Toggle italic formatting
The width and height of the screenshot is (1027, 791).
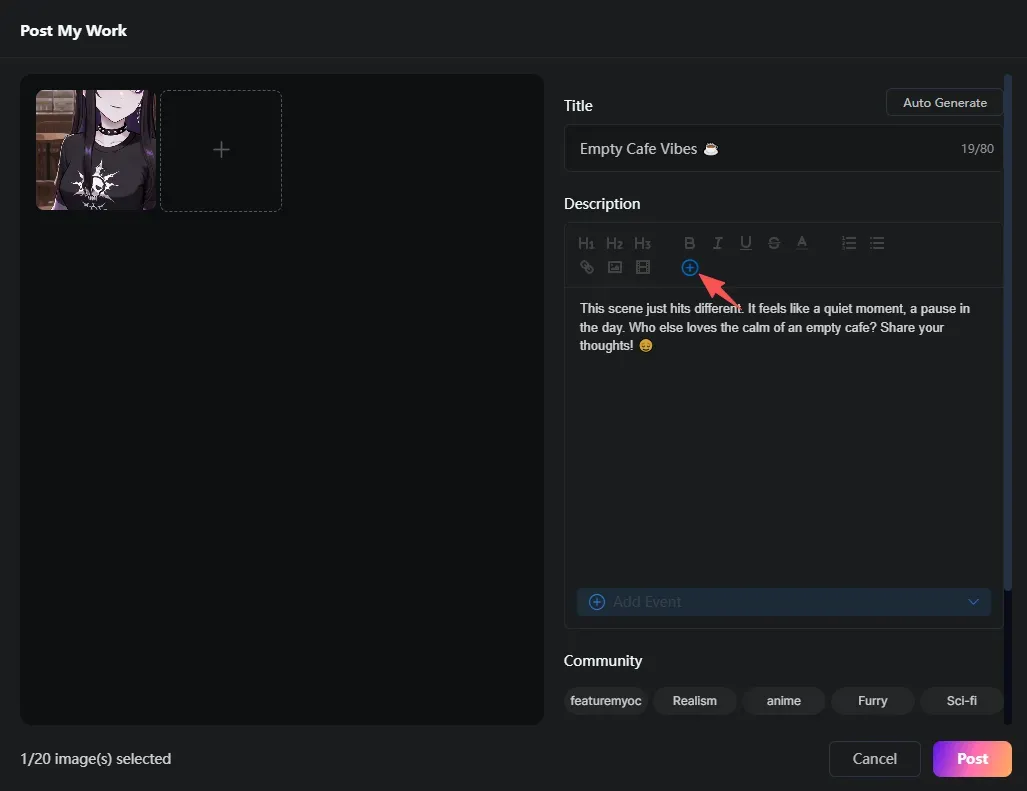coord(718,244)
